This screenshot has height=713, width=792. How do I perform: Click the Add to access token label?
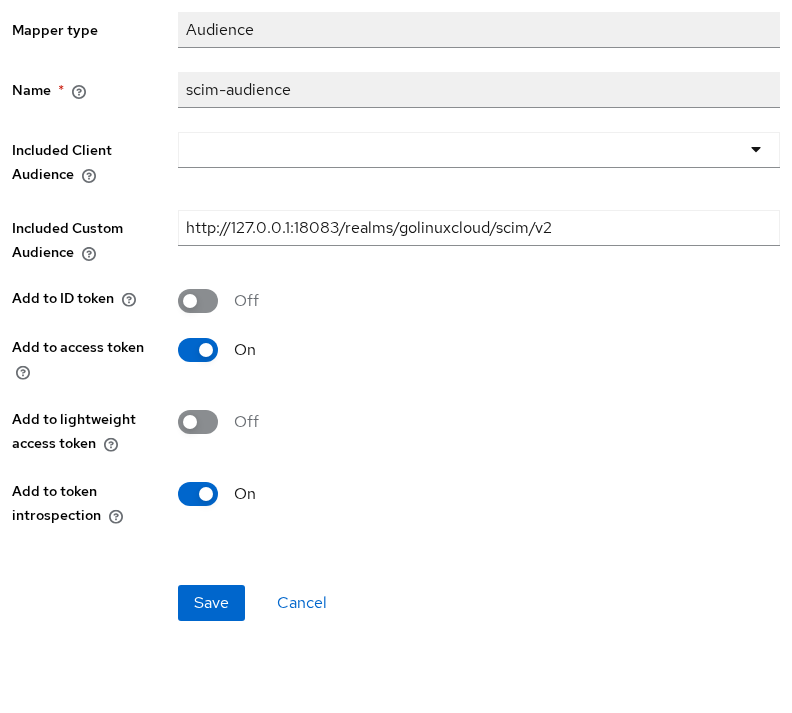[x=78, y=347]
